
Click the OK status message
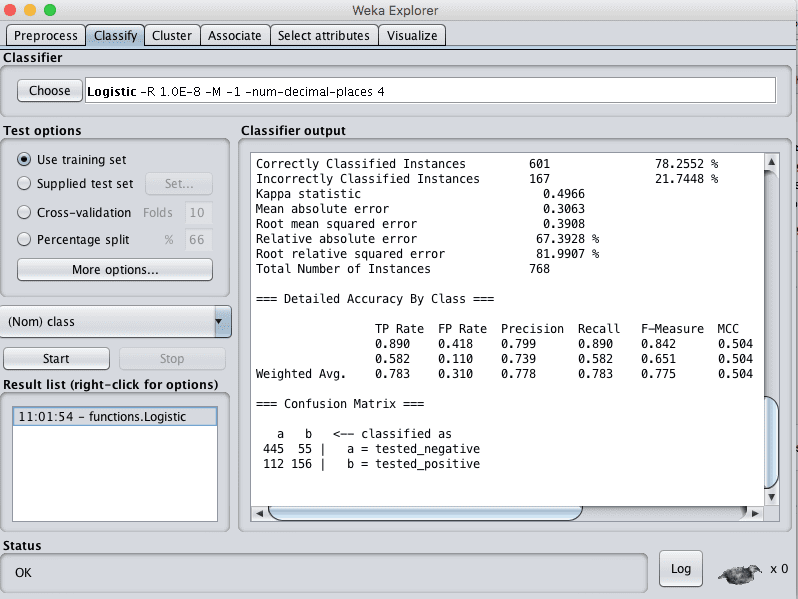23,573
